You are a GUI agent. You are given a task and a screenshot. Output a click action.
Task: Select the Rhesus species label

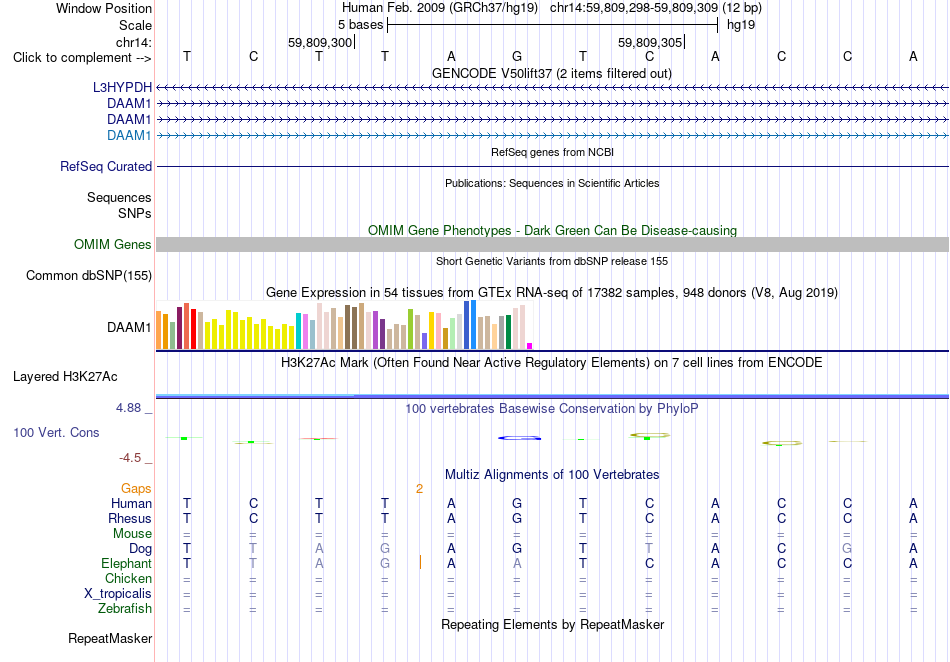pyautogui.click(x=130, y=518)
